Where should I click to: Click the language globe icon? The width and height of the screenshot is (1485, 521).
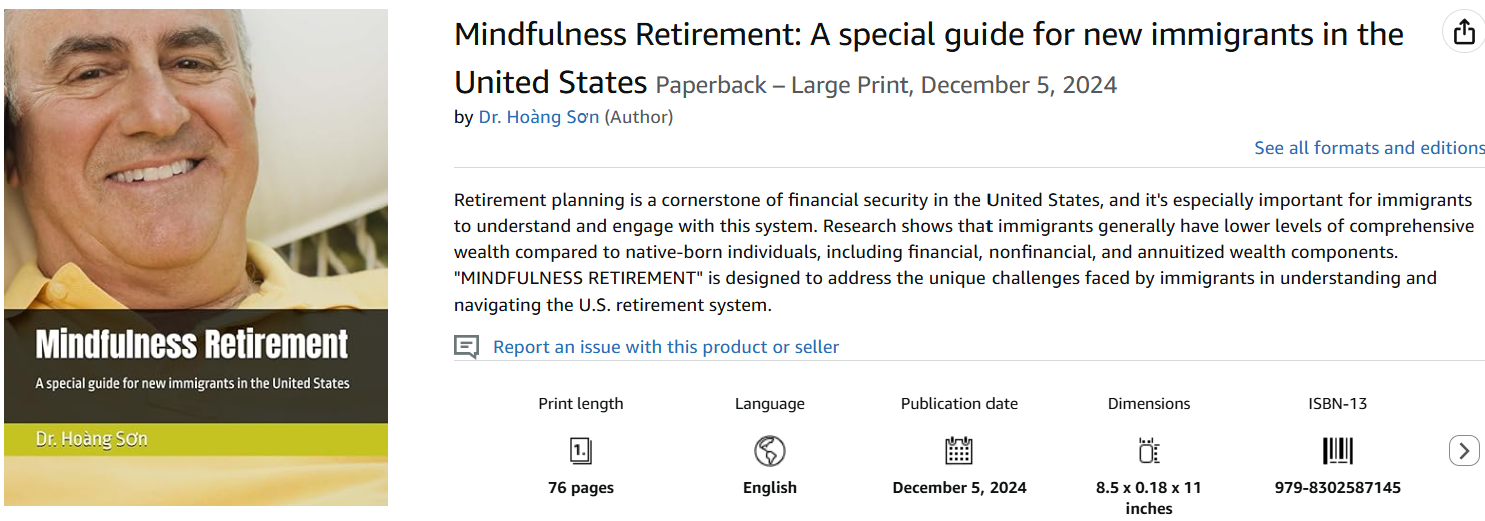pyautogui.click(x=769, y=451)
